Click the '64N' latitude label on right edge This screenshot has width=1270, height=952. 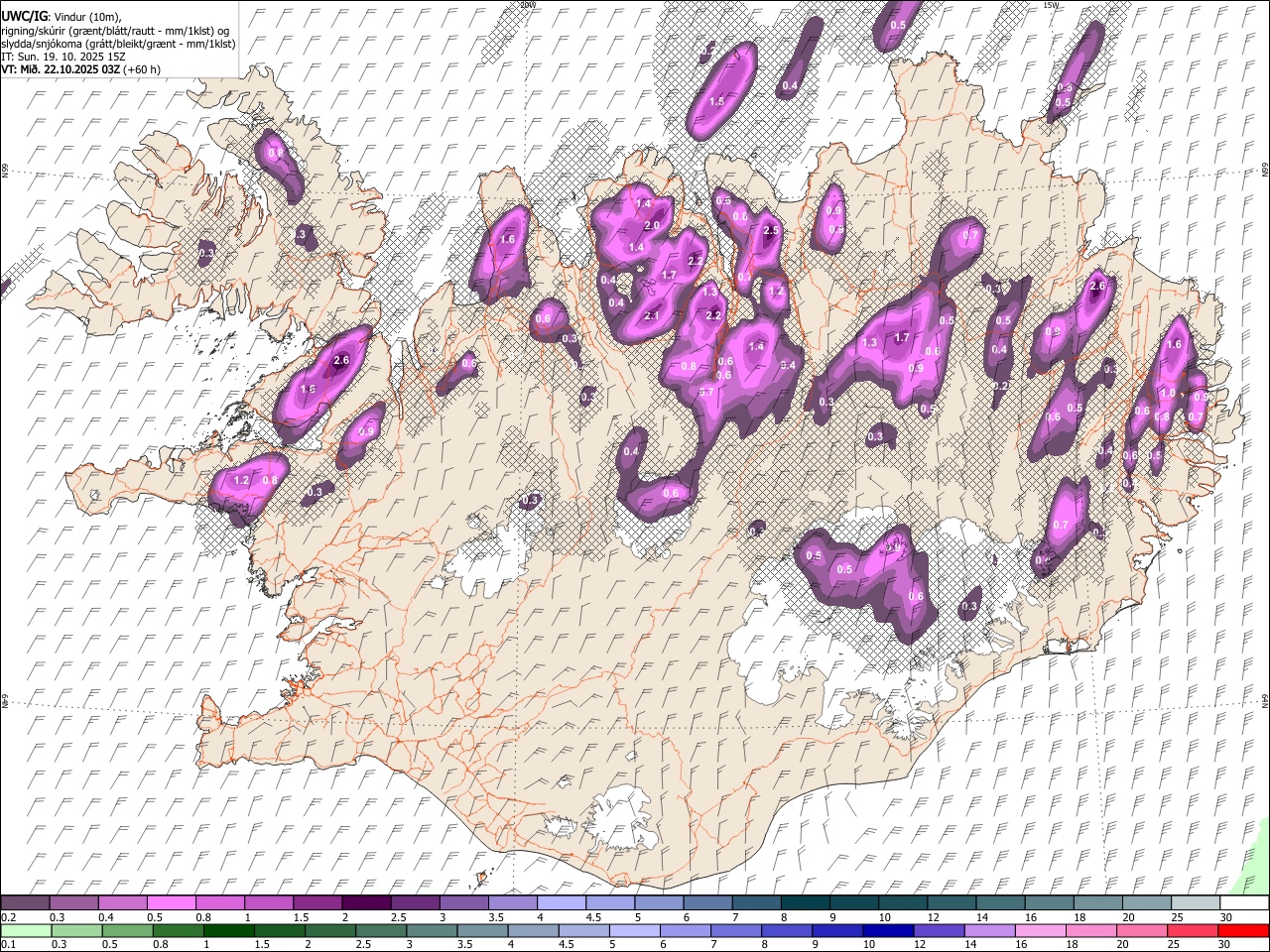1265,700
